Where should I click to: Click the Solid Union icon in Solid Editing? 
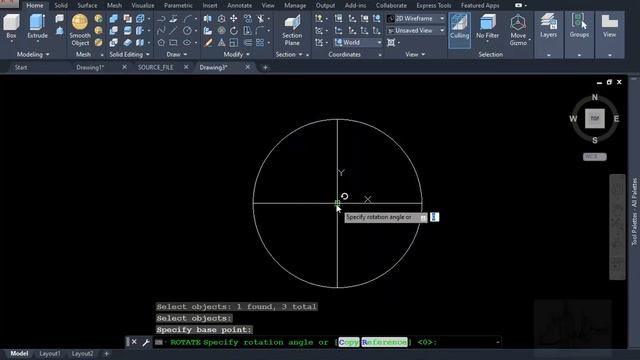point(113,18)
